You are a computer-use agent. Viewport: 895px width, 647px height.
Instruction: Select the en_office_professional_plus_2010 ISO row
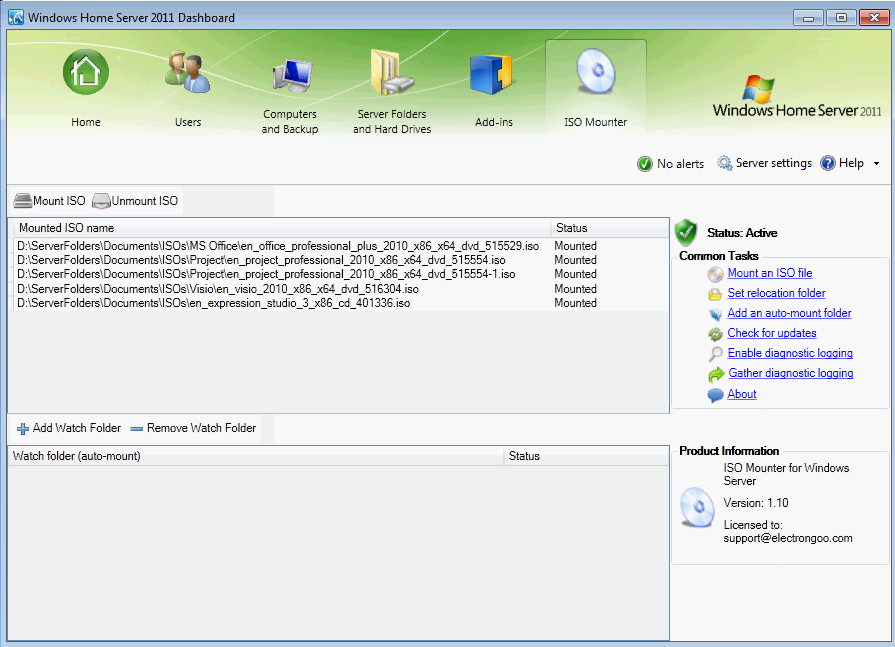[x=341, y=246]
